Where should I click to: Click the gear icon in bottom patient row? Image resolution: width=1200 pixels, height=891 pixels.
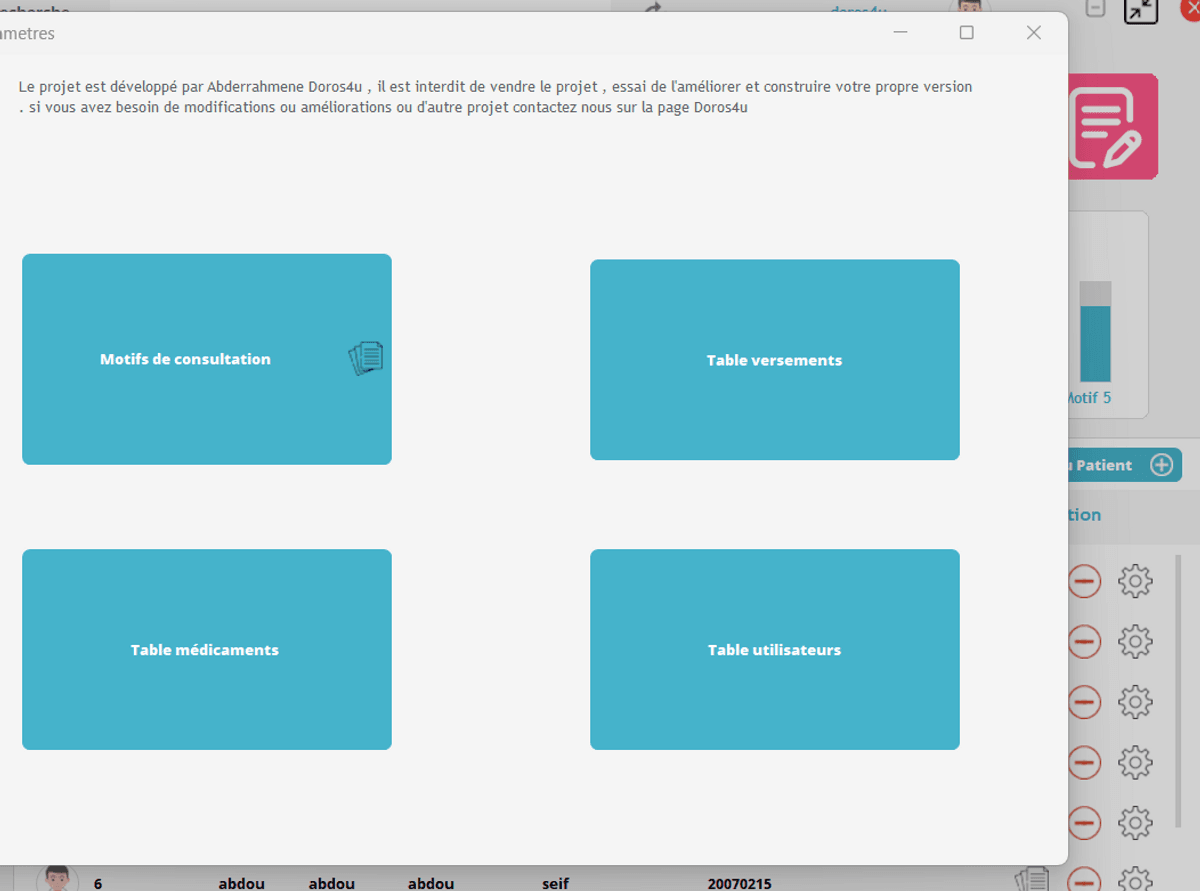[x=1135, y=879]
